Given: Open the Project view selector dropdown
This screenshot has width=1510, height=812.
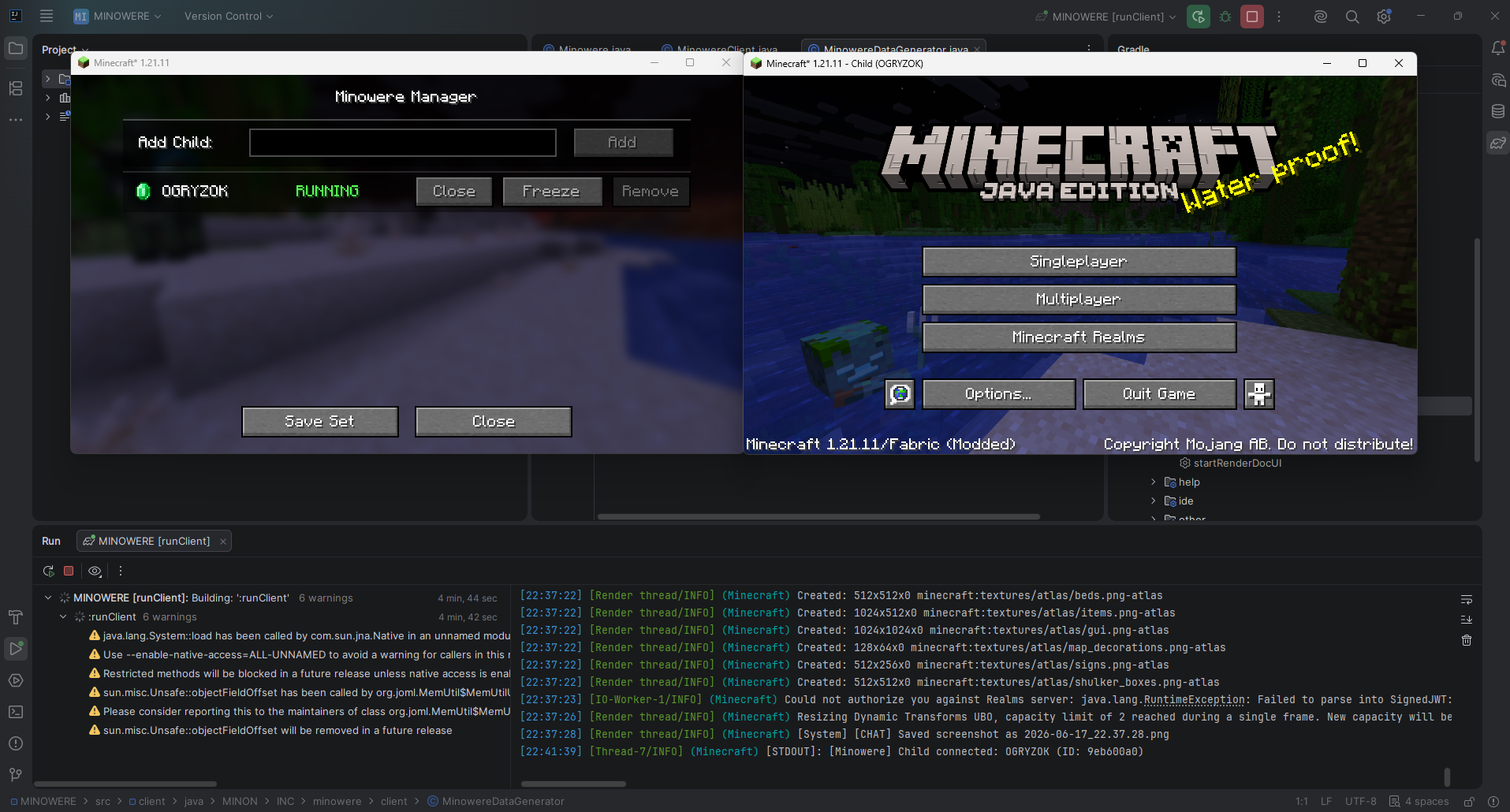Looking at the screenshot, I should pyautogui.click(x=65, y=50).
